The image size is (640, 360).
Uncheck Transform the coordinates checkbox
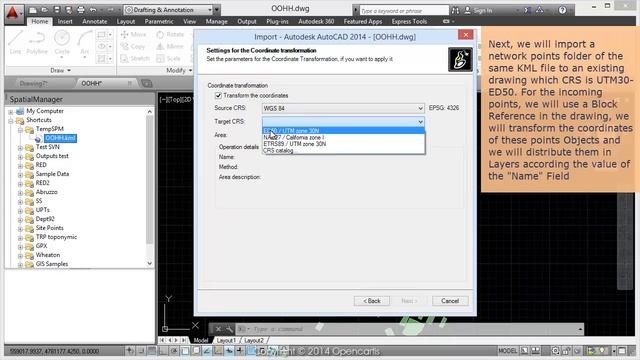(x=218, y=96)
